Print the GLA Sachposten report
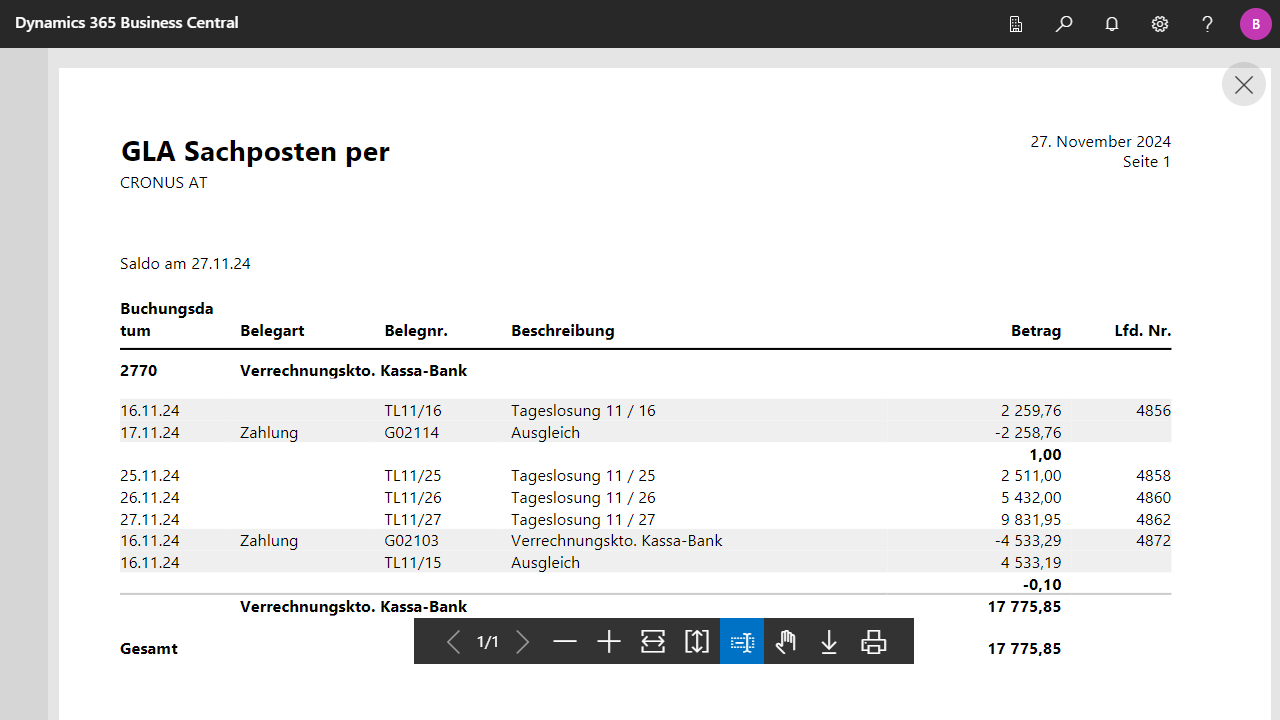Image resolution: width=1280 pixels, height=720 pixels. click(873, 642)
